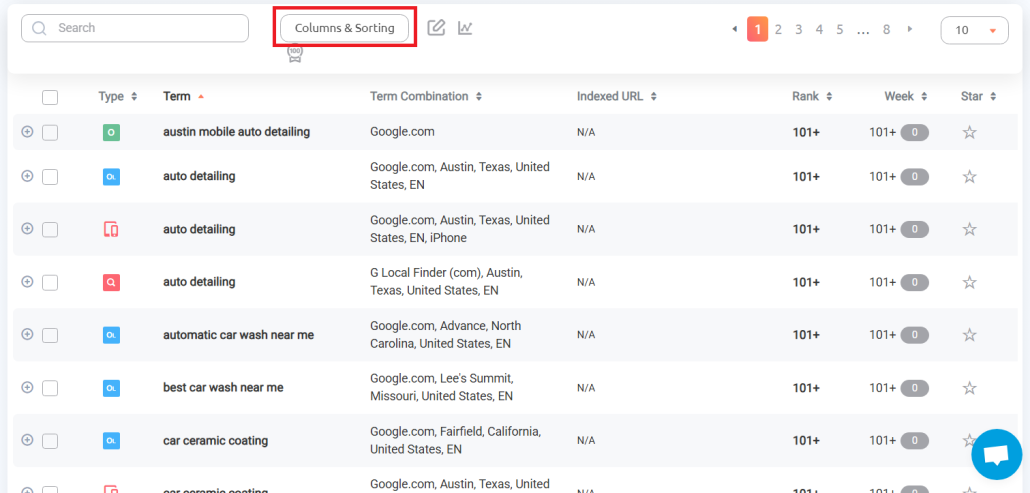Click the edit pencil icon in toolbar
Viewport: 1030px width, 493px height.
(436, 28)
